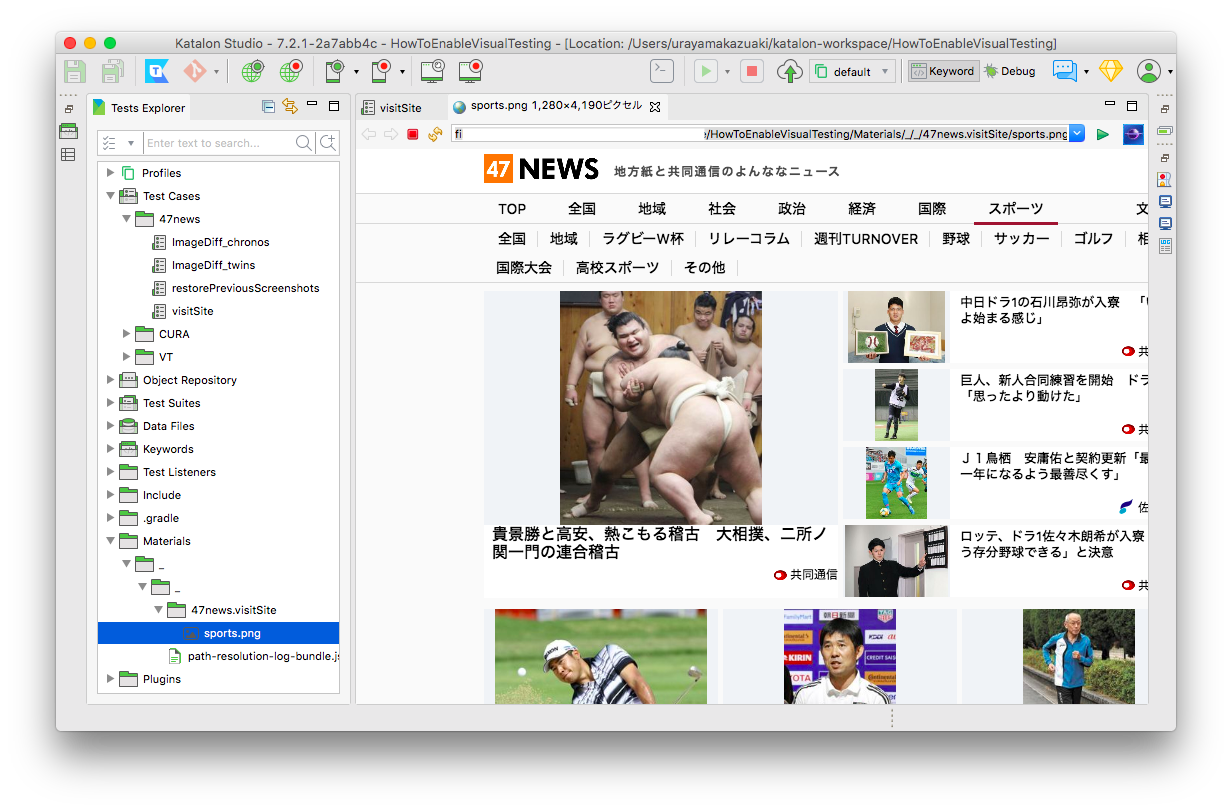Select the Spy Web object icon
Image resolution: width=1232 pixels, height=811 pixels.
252,71
